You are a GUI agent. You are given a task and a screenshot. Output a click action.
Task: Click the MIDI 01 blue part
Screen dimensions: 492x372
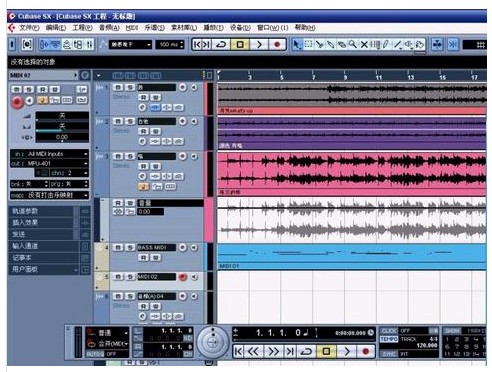click(x=352, y=256)
